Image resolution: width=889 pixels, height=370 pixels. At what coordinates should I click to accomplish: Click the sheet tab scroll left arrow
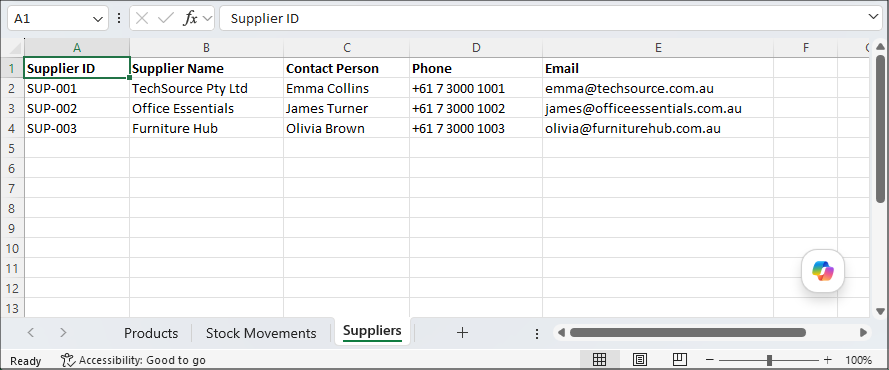31,333
